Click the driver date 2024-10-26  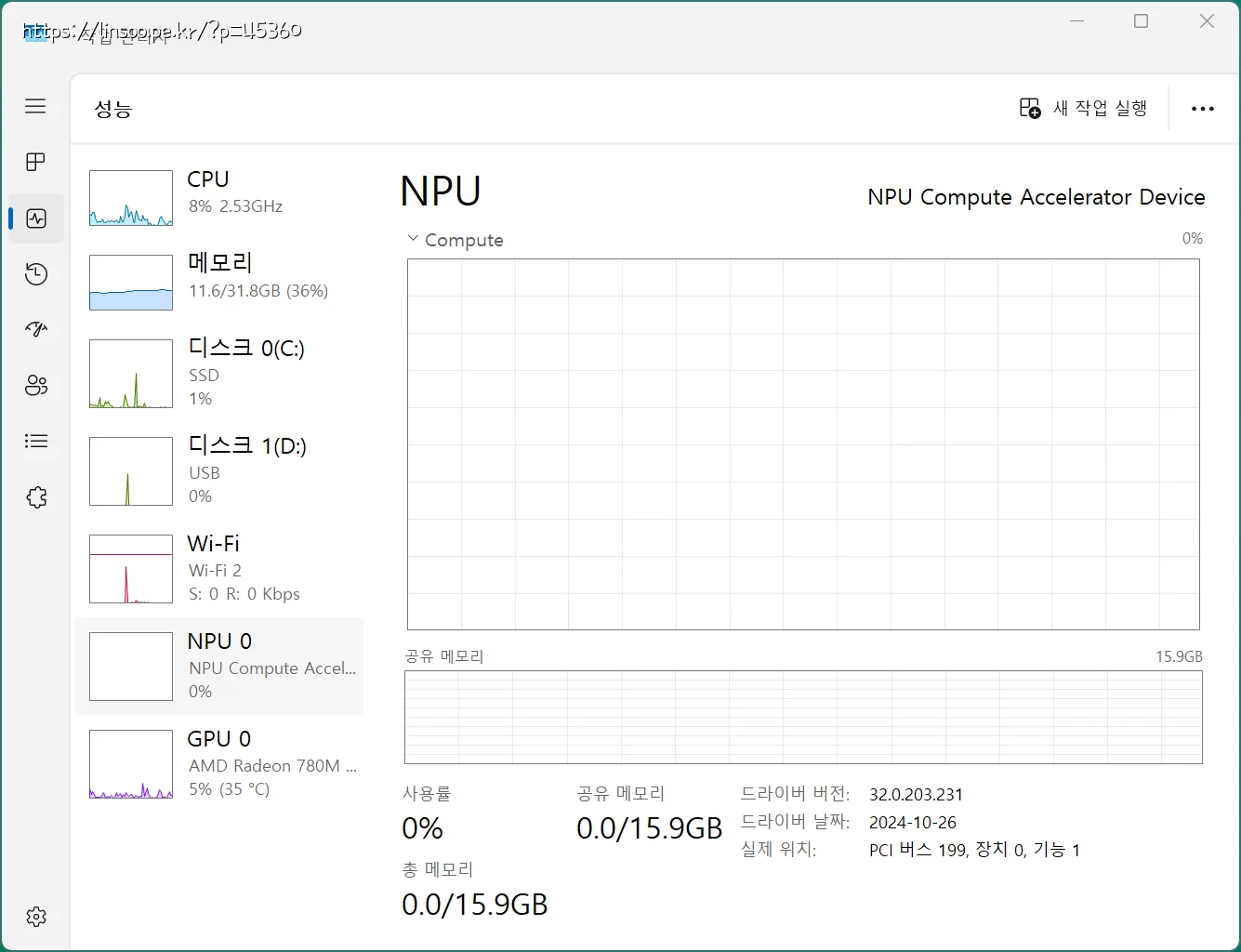click(913, 823)
